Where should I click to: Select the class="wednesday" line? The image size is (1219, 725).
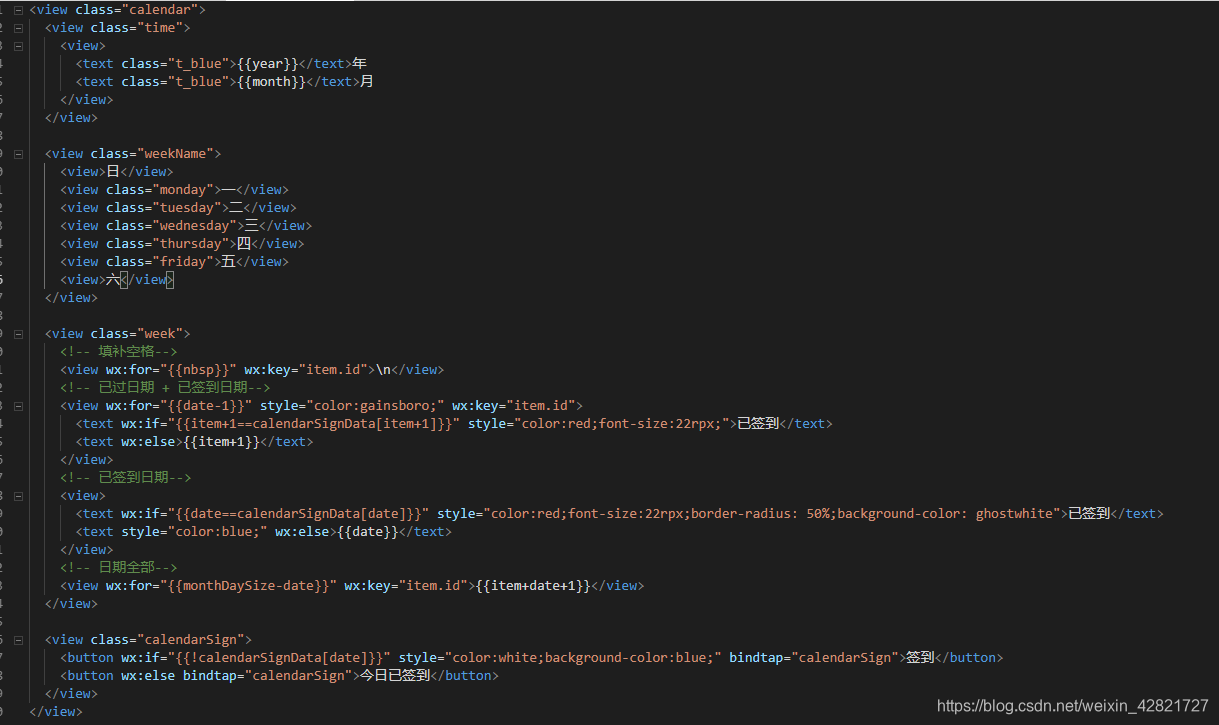point(186,226)
